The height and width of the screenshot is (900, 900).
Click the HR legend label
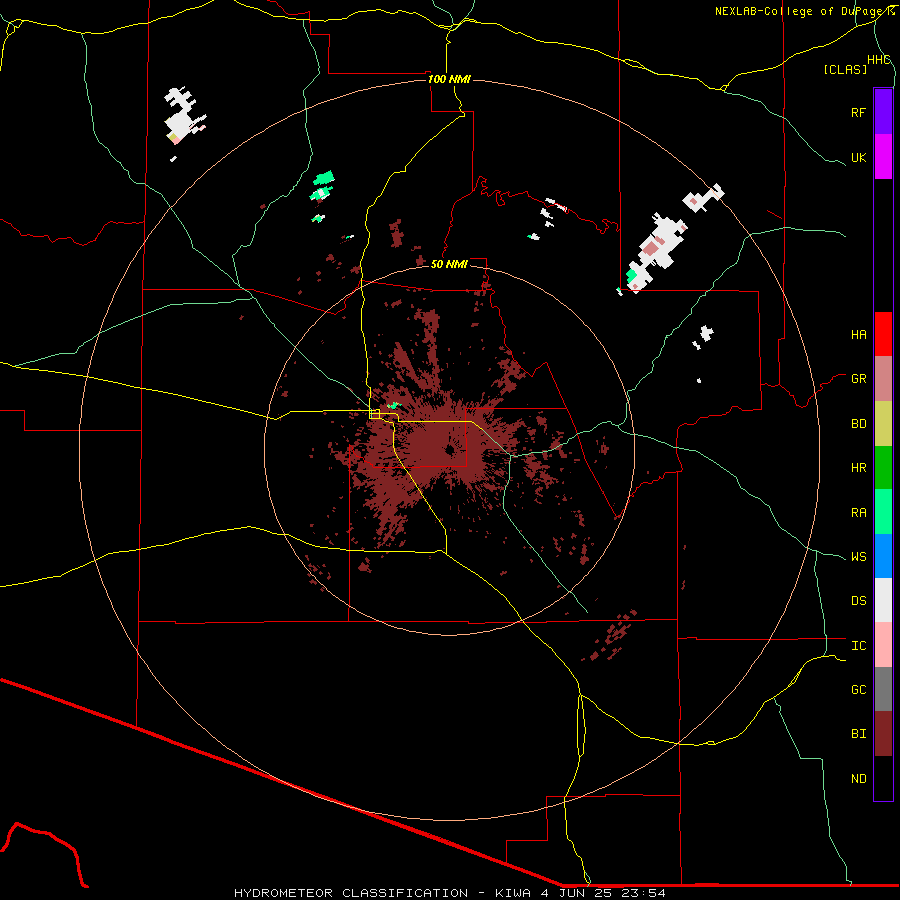[858, 468]
